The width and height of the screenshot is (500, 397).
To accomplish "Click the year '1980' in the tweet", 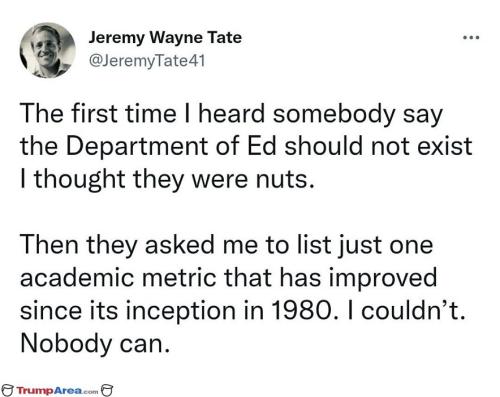I will pyautogui.click(x=304, y=311).
